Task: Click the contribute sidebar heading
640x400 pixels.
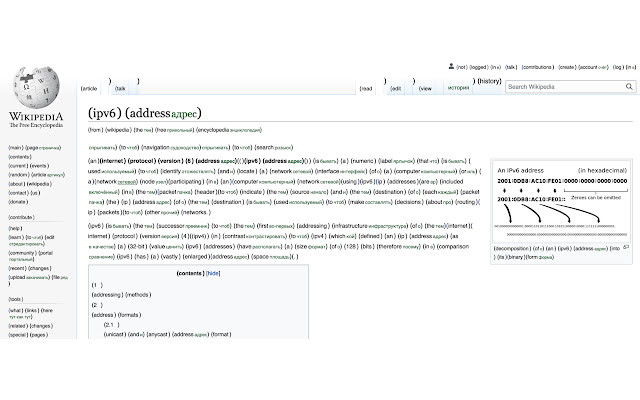Action: (x=22, y=217)
